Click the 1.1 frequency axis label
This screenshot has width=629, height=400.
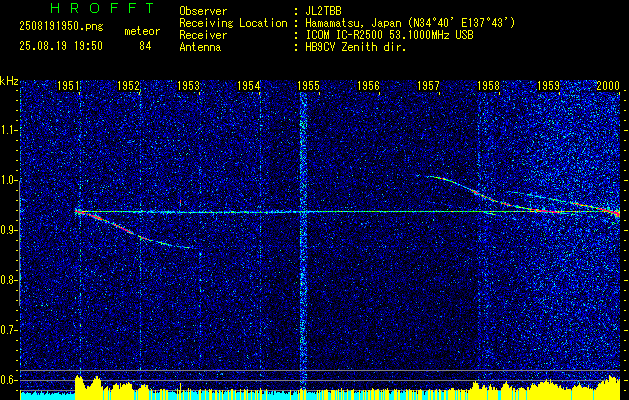pyautogui.click(x=8, y=130)
